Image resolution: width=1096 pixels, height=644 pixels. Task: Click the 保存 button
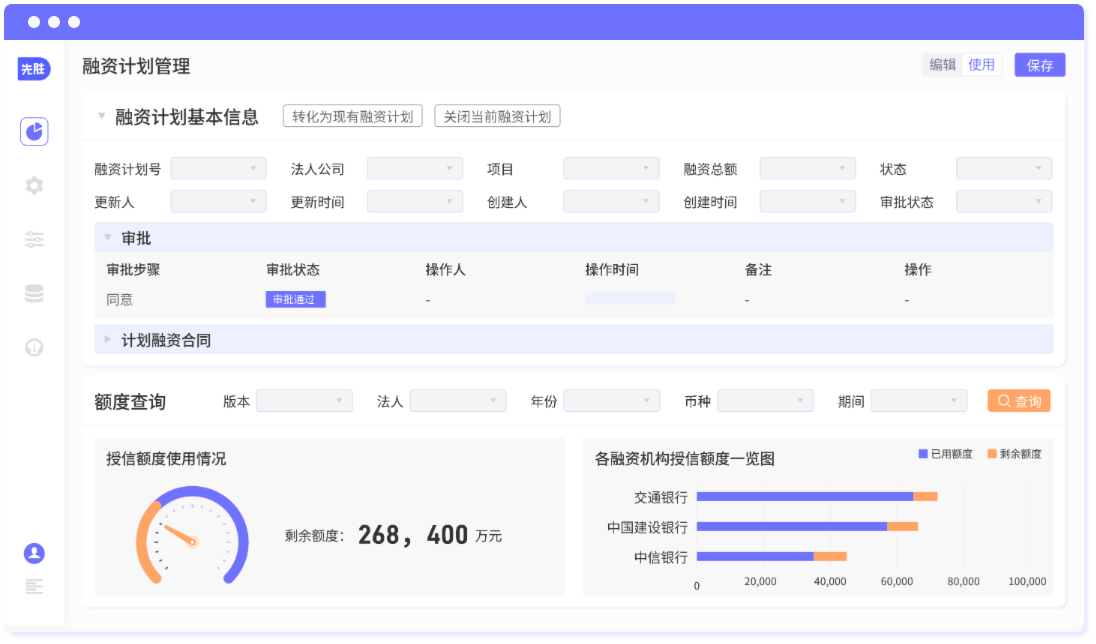pos(1039,65)
